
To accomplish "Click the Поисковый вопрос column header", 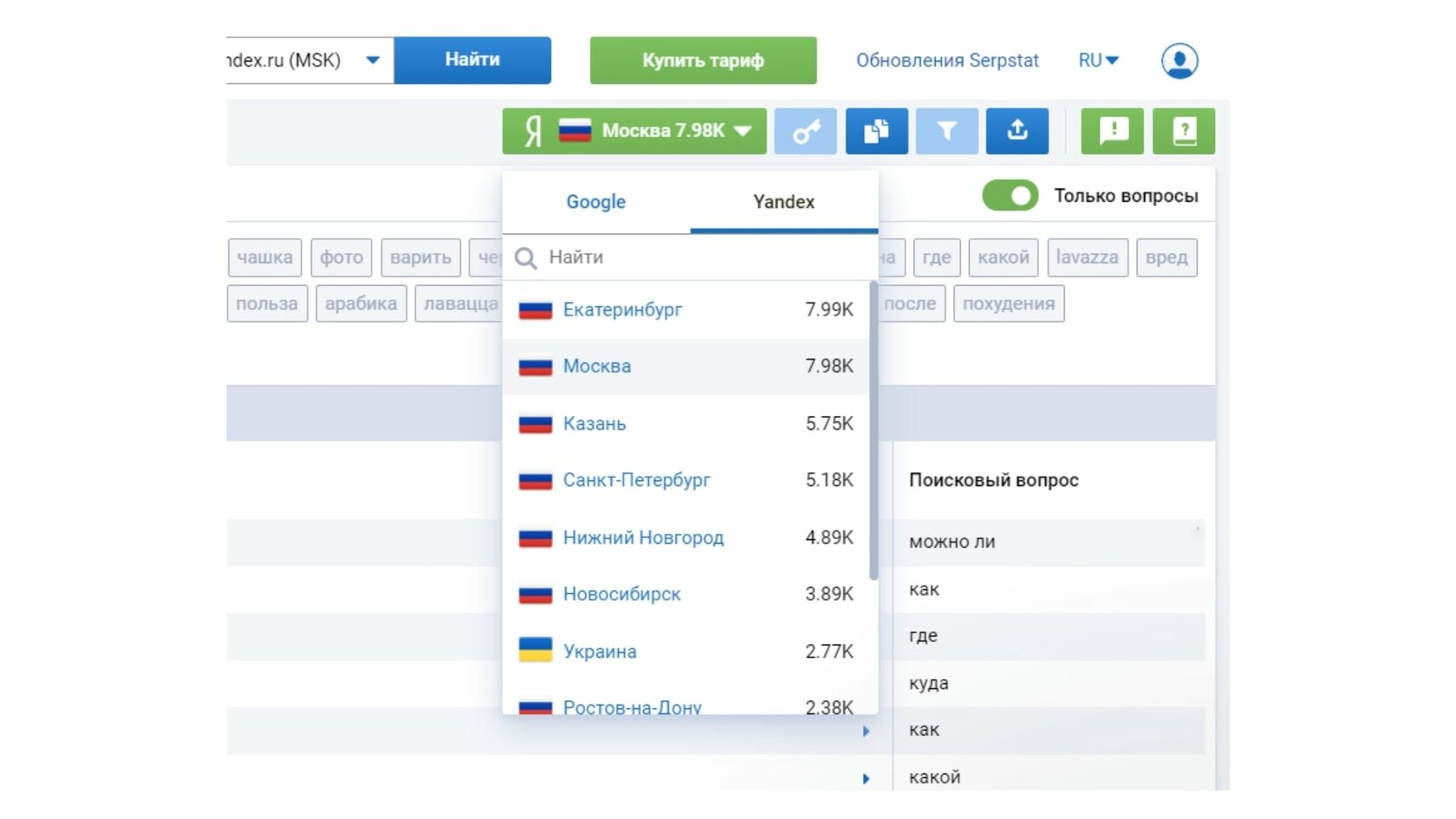I will tap(994, 480).
